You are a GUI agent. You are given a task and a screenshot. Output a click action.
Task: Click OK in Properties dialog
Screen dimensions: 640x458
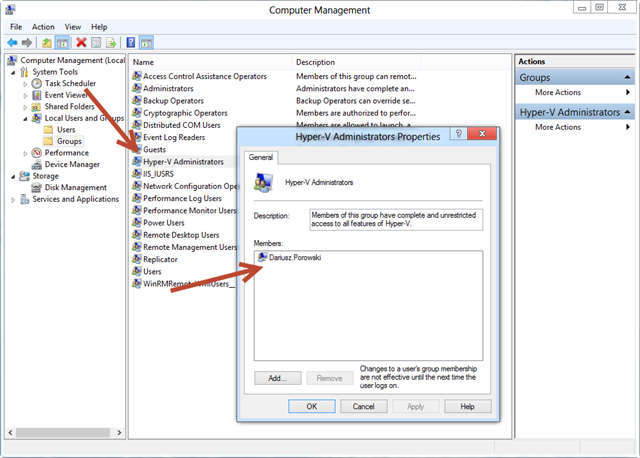pos(312,406)
